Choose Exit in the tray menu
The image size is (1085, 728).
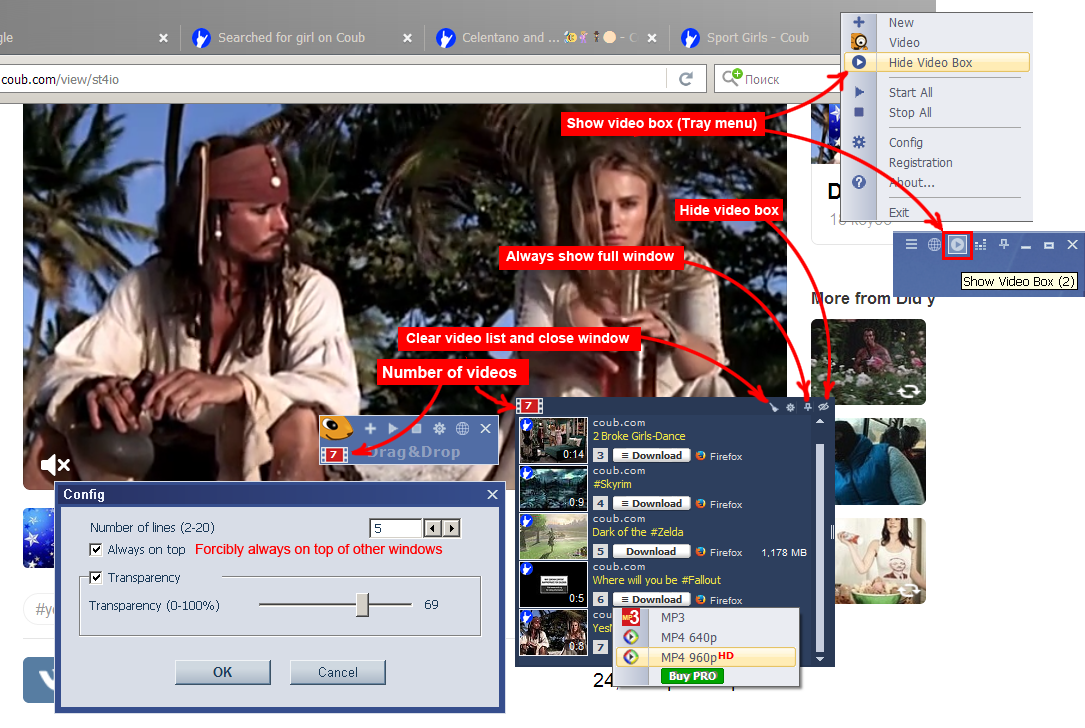pos(899,212)
